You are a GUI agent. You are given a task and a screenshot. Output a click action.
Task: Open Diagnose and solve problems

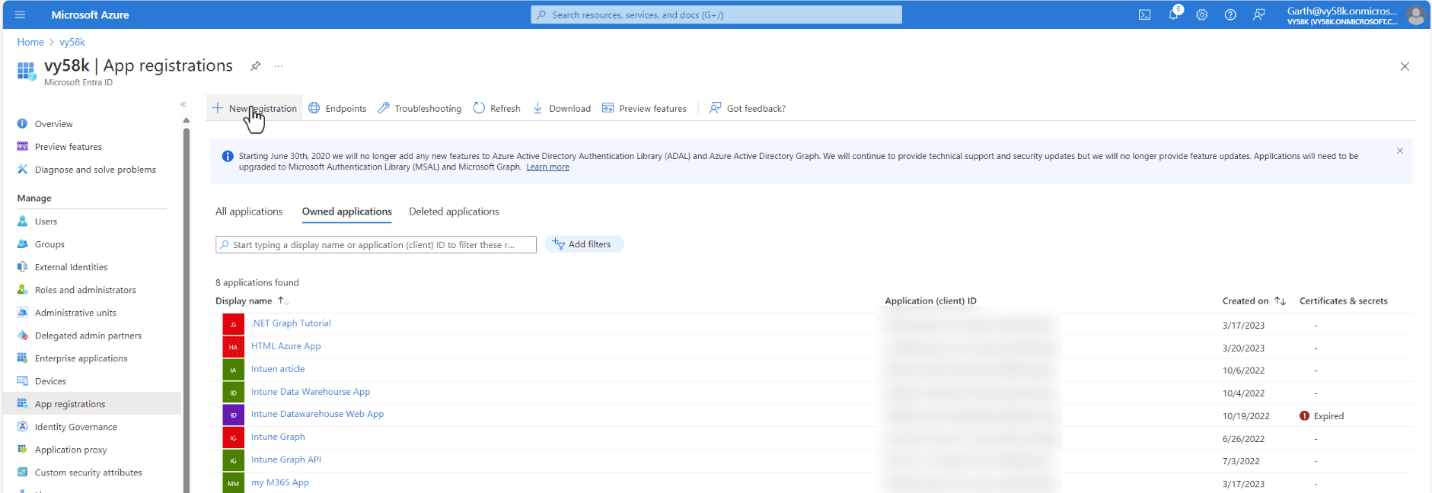pos(95,170)
